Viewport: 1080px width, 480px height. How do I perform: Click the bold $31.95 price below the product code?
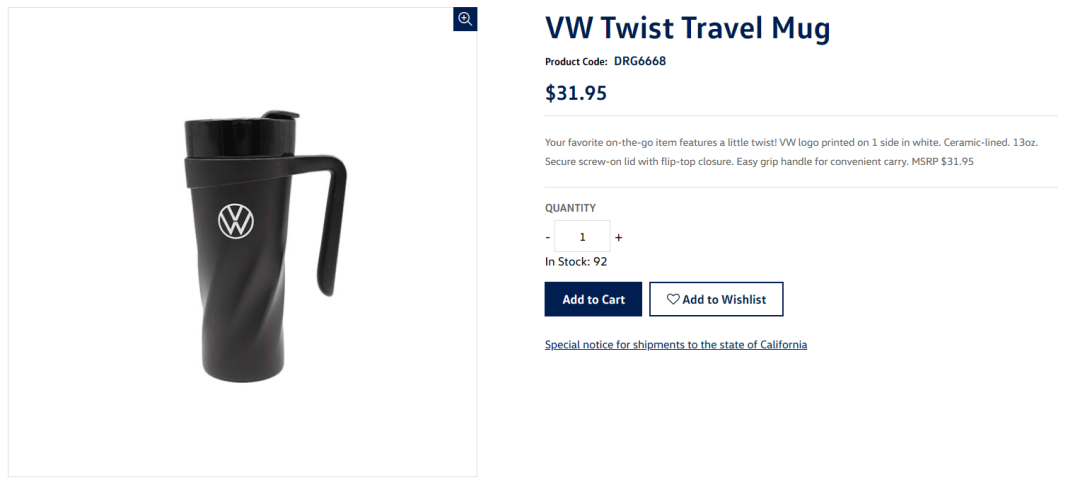(x=575, y=93)
